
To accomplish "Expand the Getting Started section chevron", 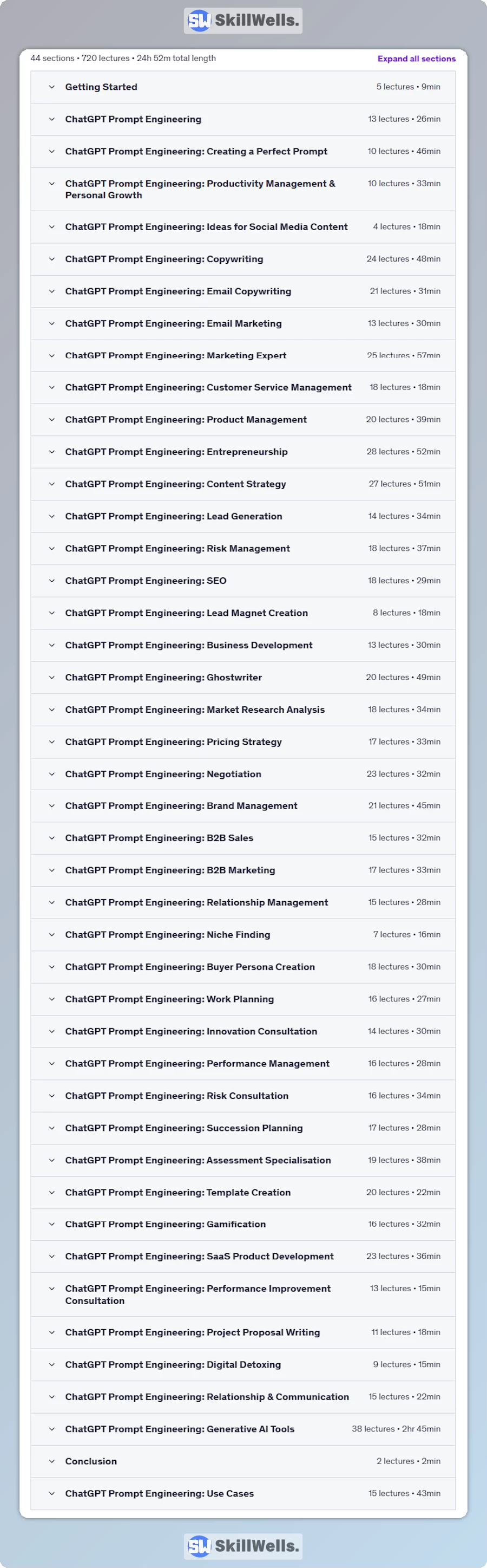I will (52, 87).
